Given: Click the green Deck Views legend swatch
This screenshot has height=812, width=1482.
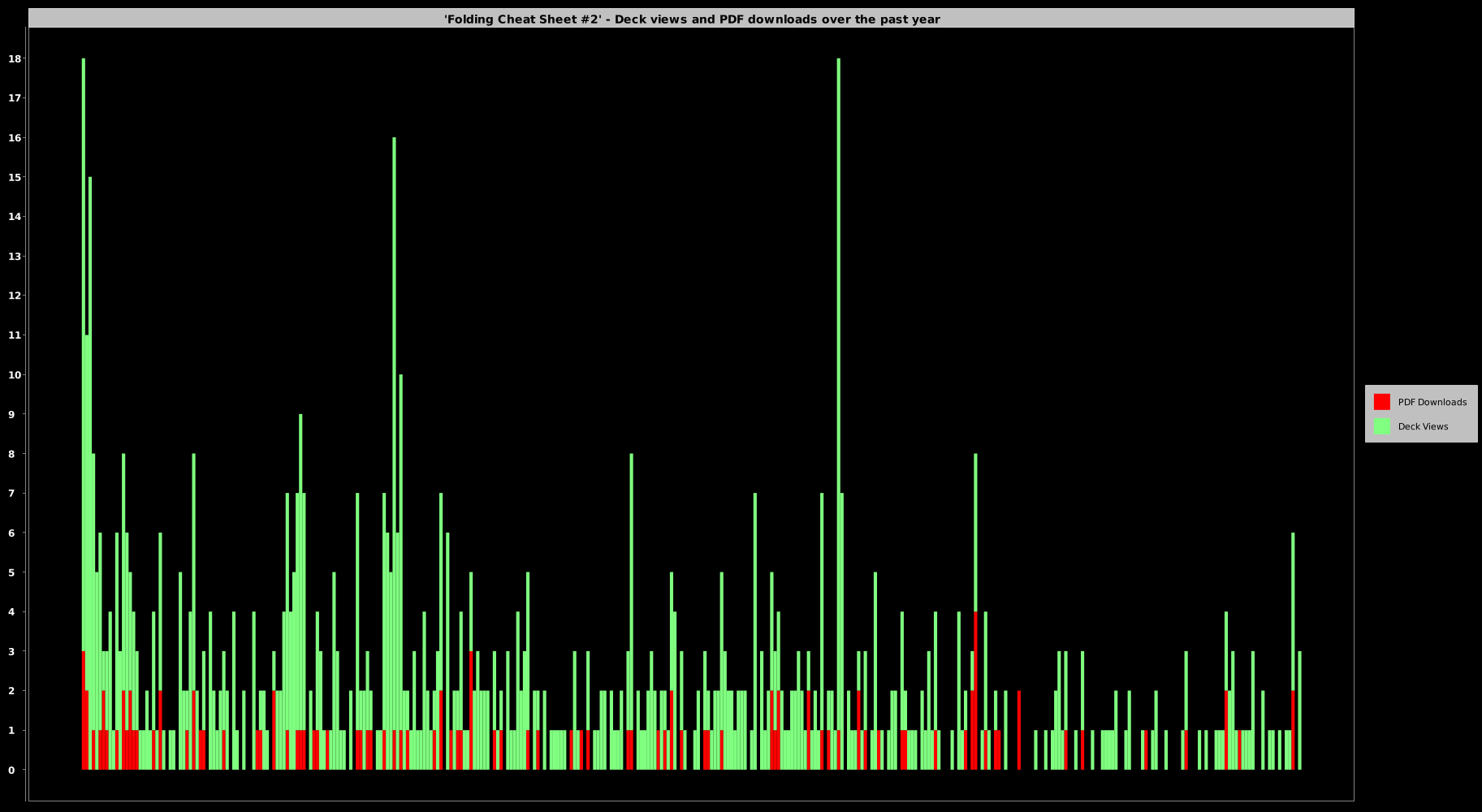Looking at the screenshot, I should click(1381, 426).
